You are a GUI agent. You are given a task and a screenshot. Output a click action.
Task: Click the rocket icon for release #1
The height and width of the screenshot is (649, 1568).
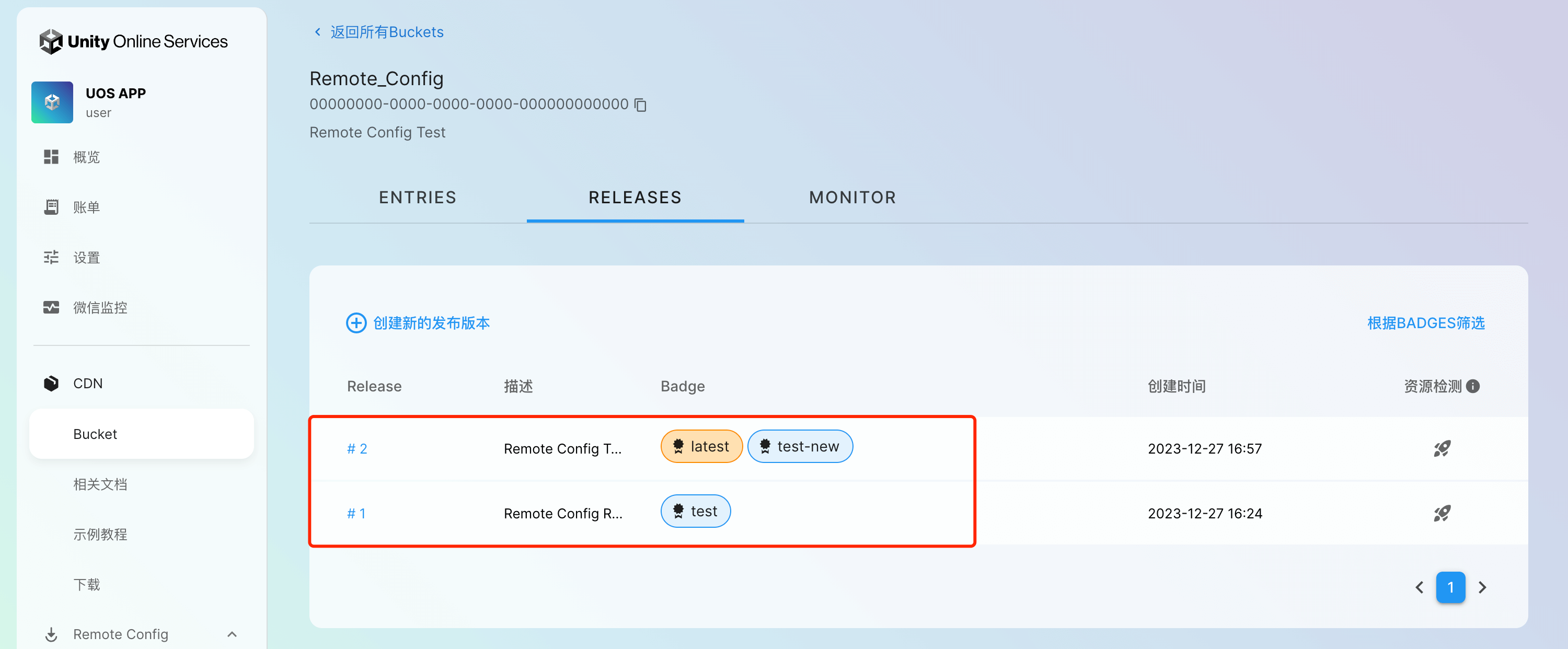click(x=1443, y=513)
